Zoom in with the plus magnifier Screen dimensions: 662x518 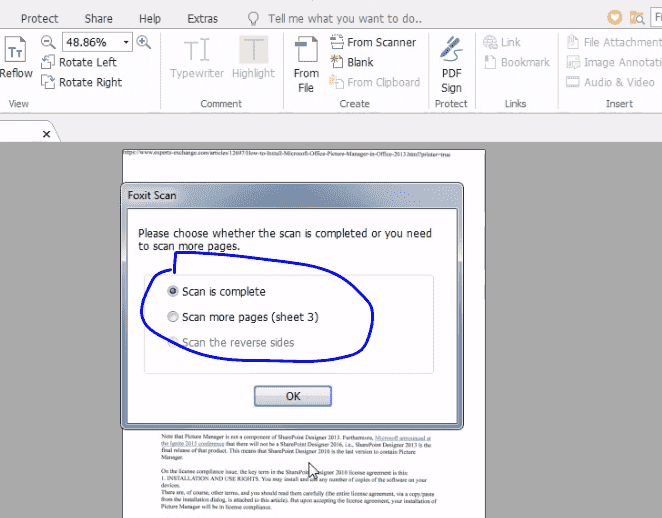pos(144,42)
